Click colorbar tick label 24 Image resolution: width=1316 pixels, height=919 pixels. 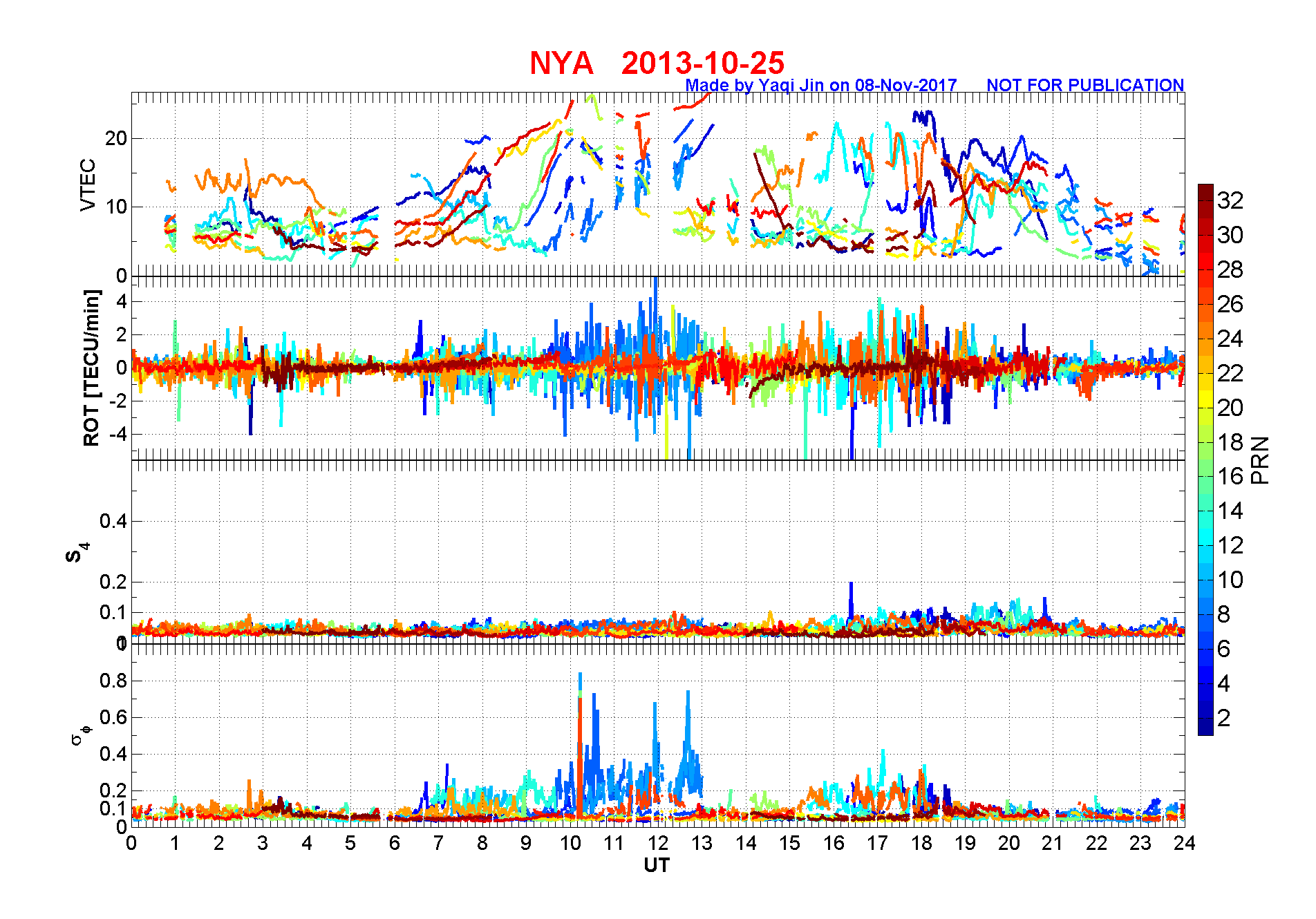click(1230, 339)
